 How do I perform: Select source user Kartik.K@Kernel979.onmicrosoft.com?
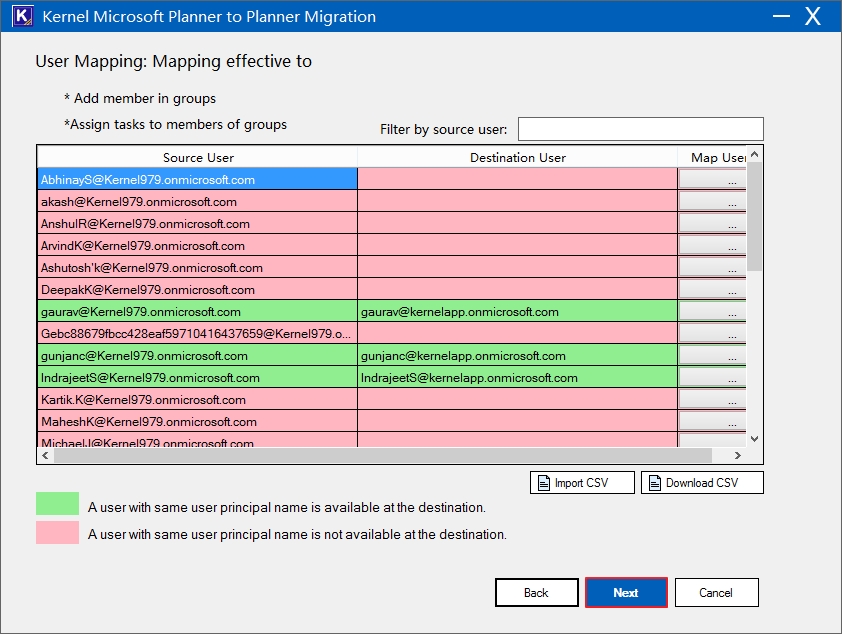coord(198,399)
